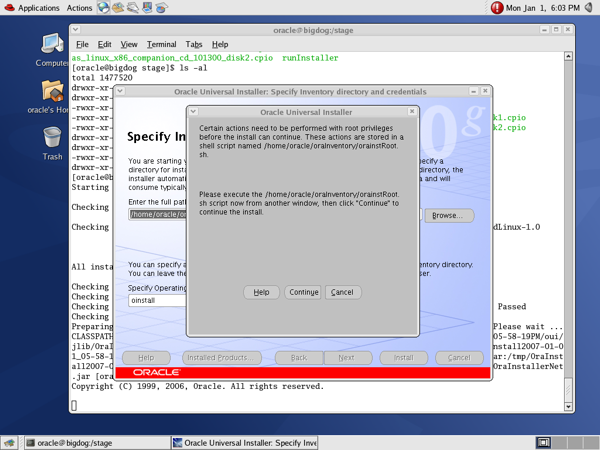Screen dimensions: 600x450
Task: Click the date and time clock
Action: [543, 8]
